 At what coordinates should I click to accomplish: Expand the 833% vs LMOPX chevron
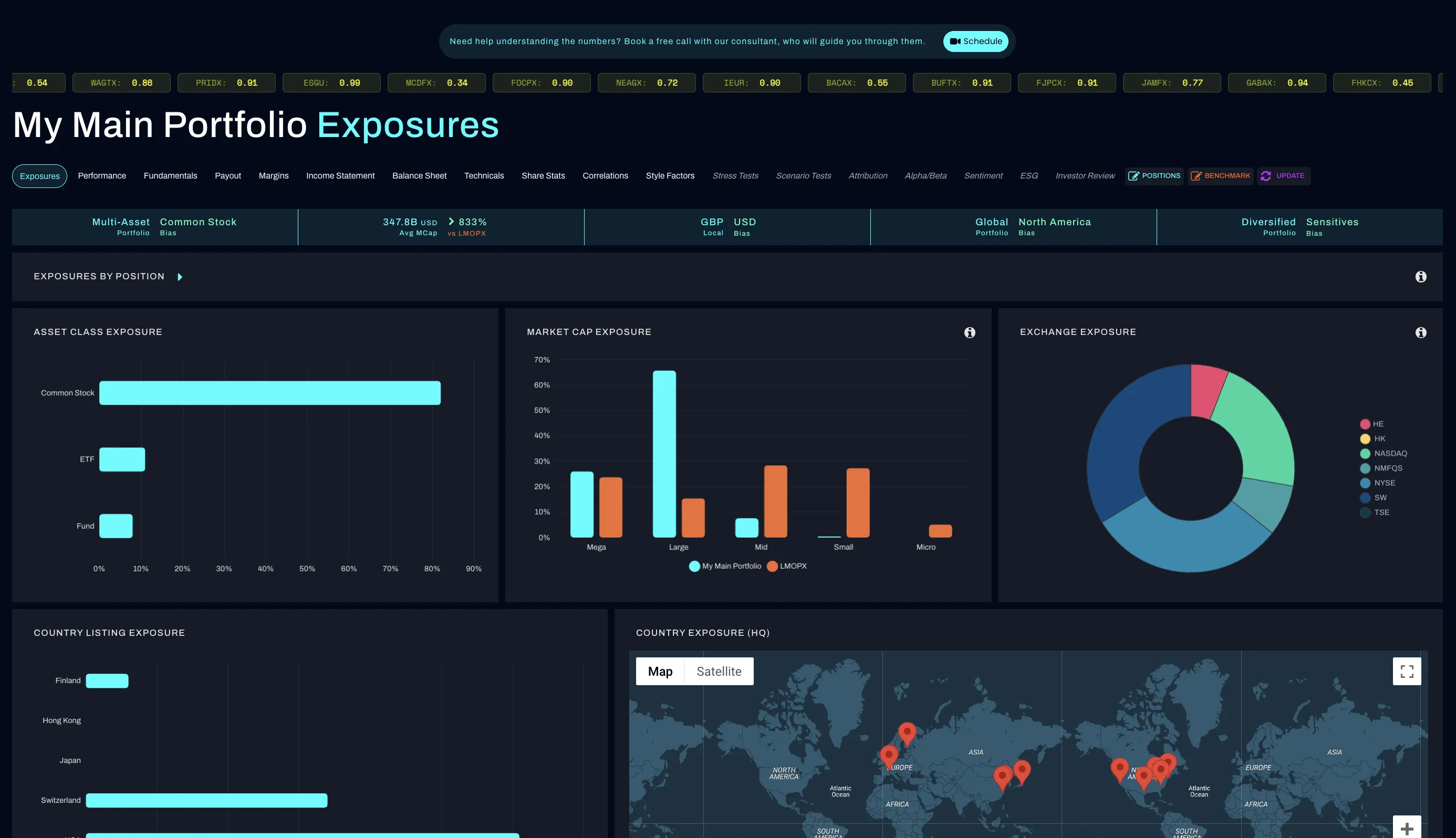click(451, 222)
